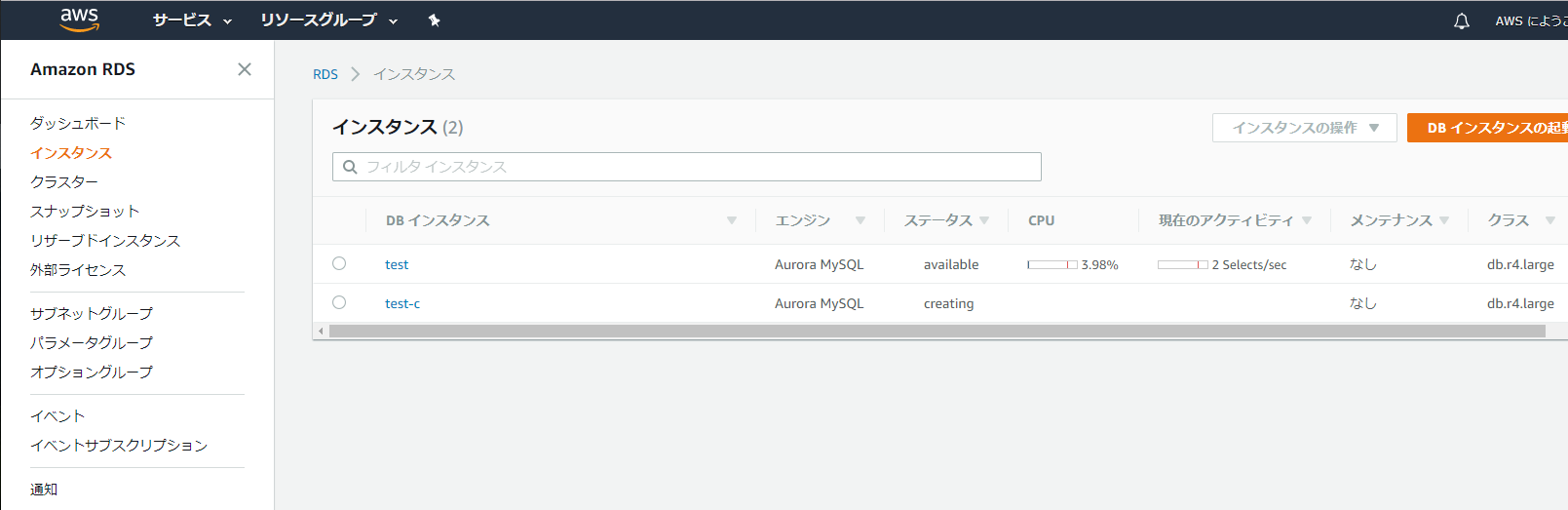
Task: Open ダッシュボード in sidebar
Action: point(78,123)
